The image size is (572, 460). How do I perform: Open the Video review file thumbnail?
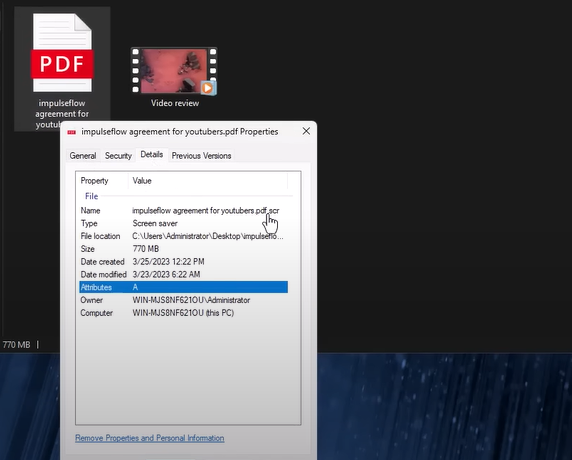[174, 71]
